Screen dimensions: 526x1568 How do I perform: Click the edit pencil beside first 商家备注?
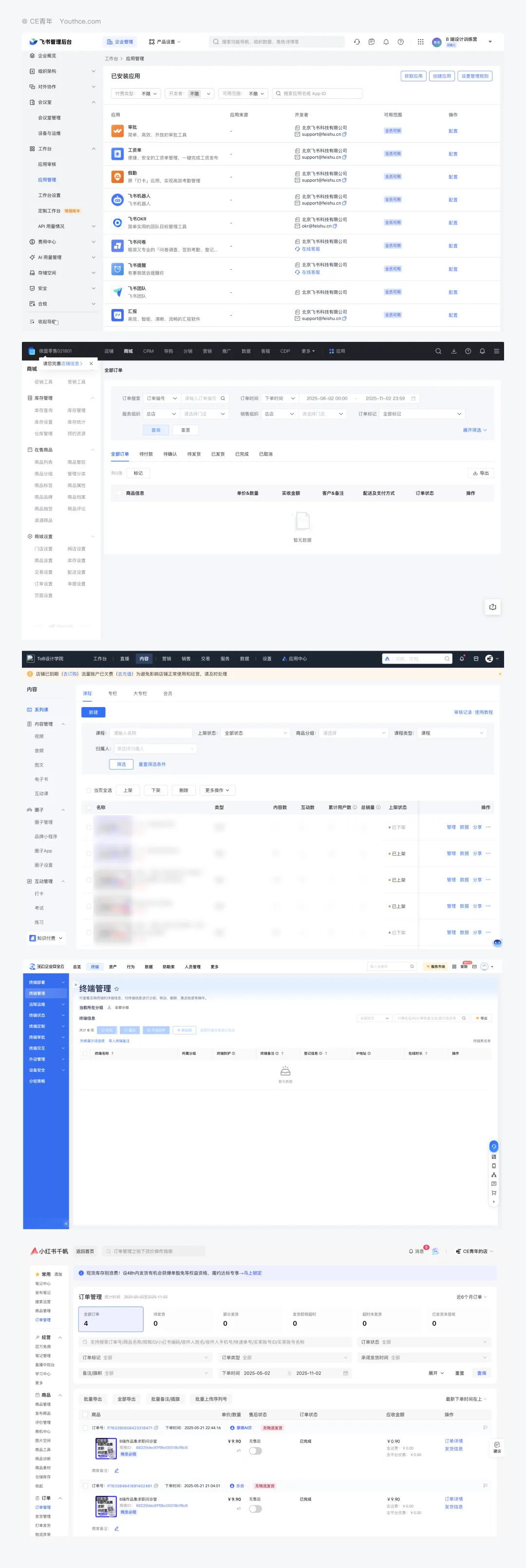tap(116, 1471)
